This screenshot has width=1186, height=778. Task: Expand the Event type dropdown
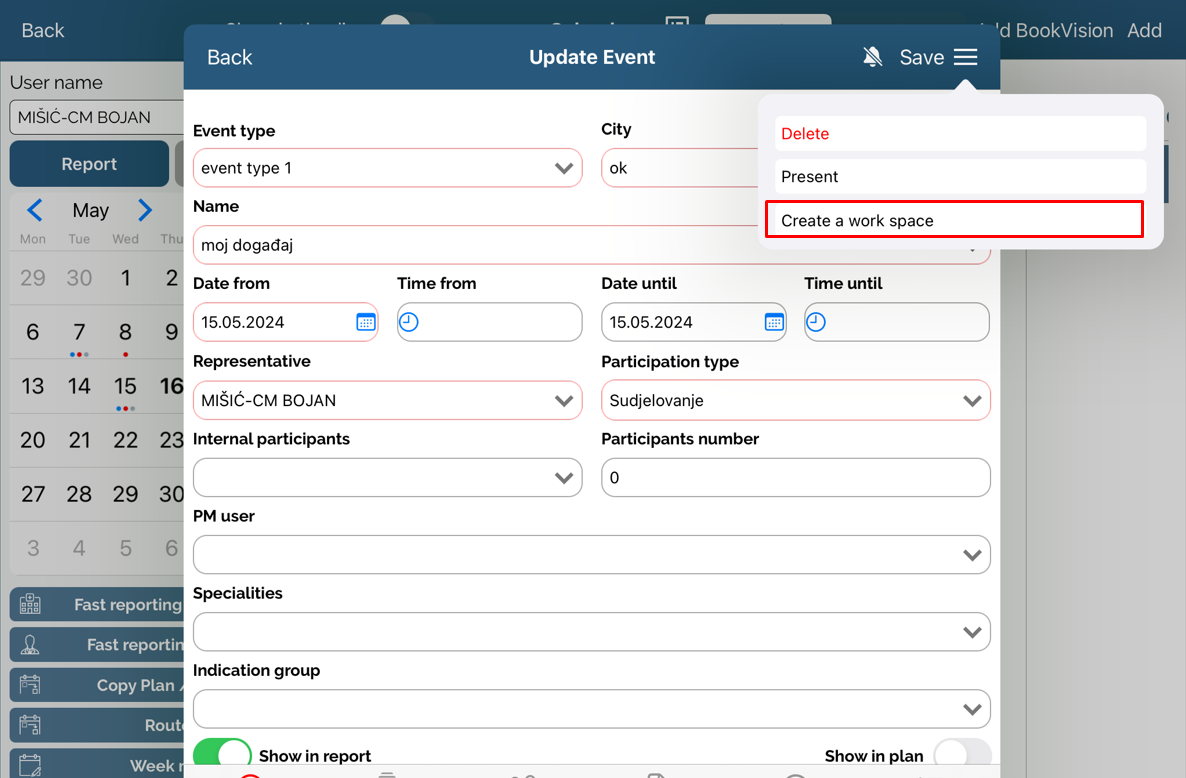click(x=564, y=168)
